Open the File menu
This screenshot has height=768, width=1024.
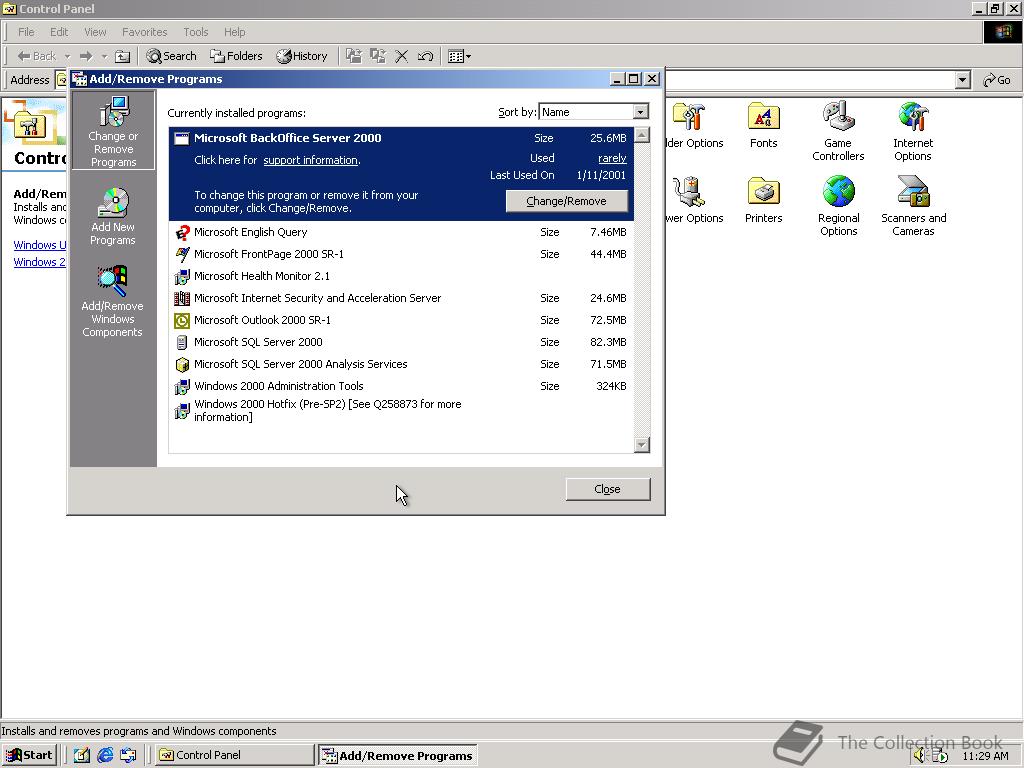26,32
